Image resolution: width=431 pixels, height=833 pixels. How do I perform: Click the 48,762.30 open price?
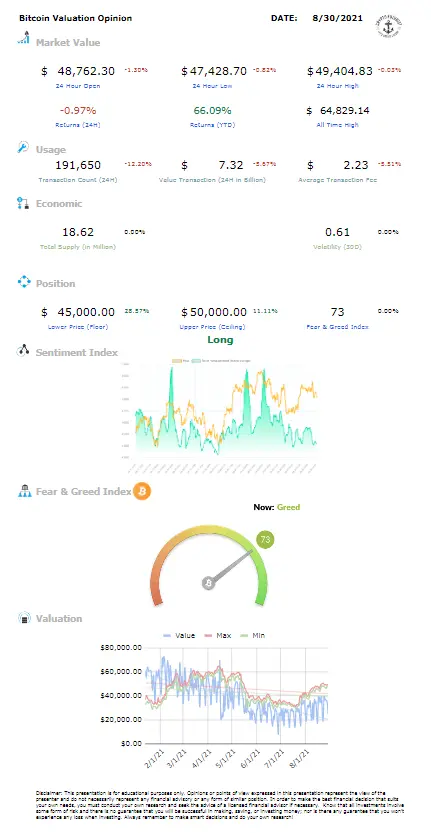point(85,71)
